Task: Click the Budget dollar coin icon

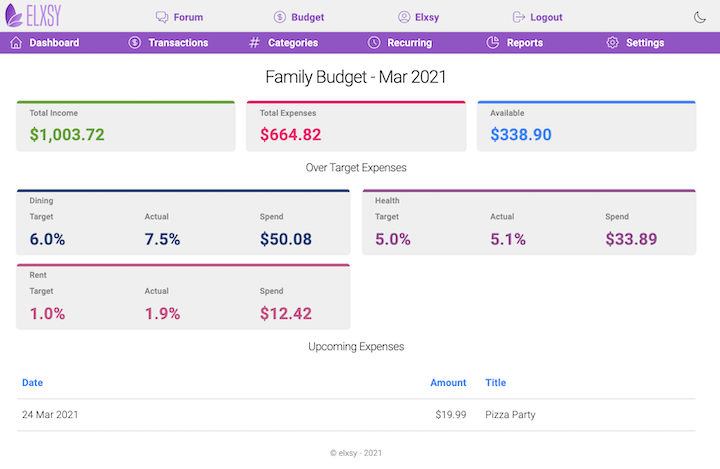Action: 280,17
